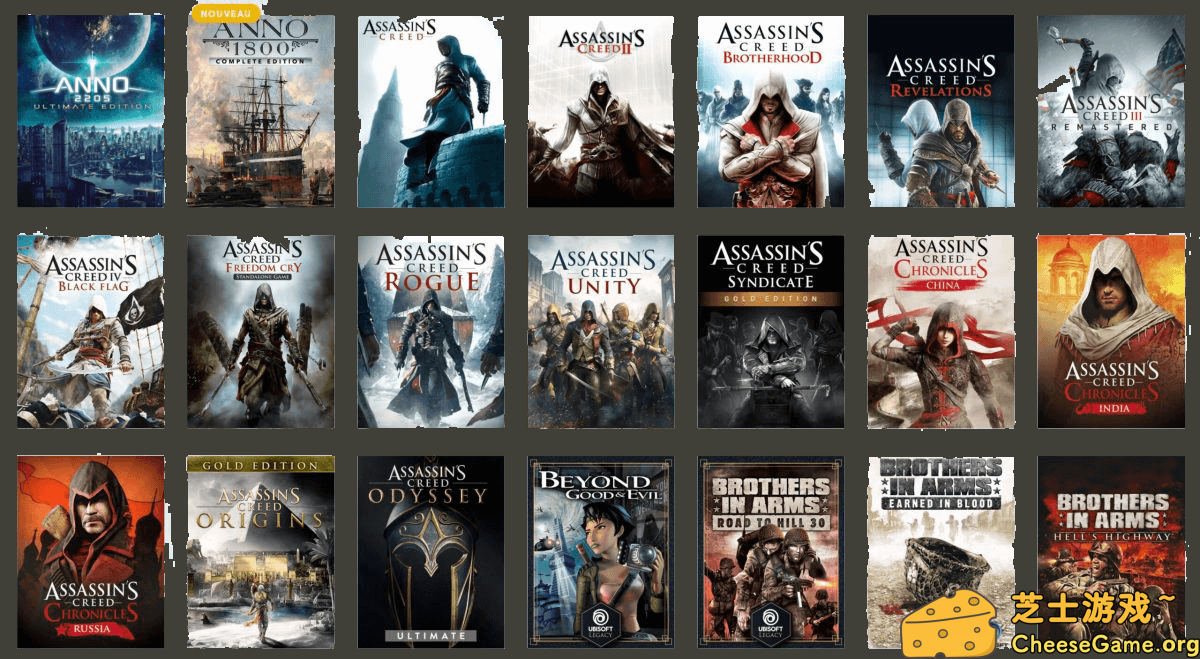The width and height of the screenshot is (1200, 659).
Task: Choose Assassin's Creed Chronicles China
Action: click(x=941, y=331)
